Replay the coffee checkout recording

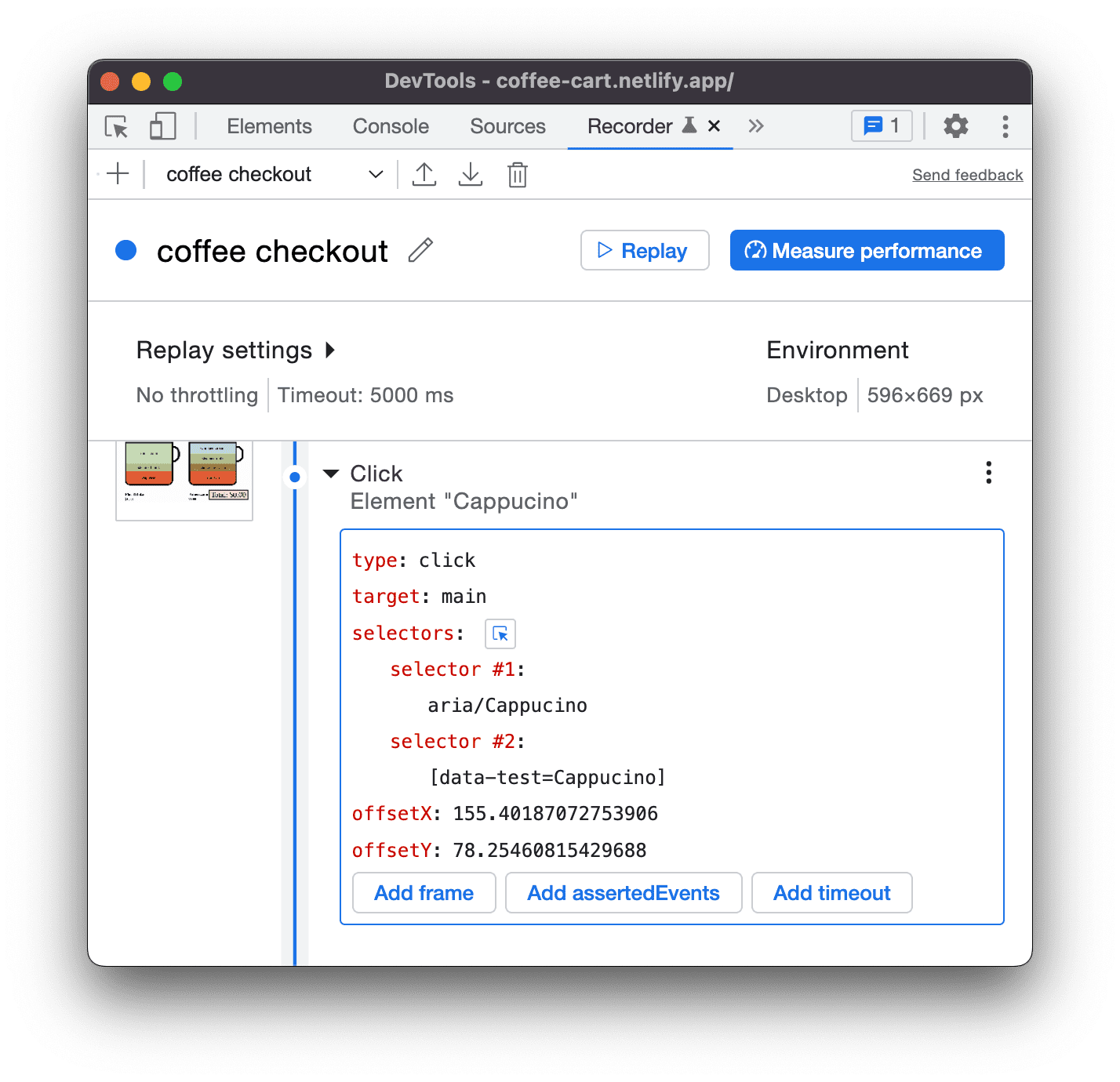click(x=644, y=250)
